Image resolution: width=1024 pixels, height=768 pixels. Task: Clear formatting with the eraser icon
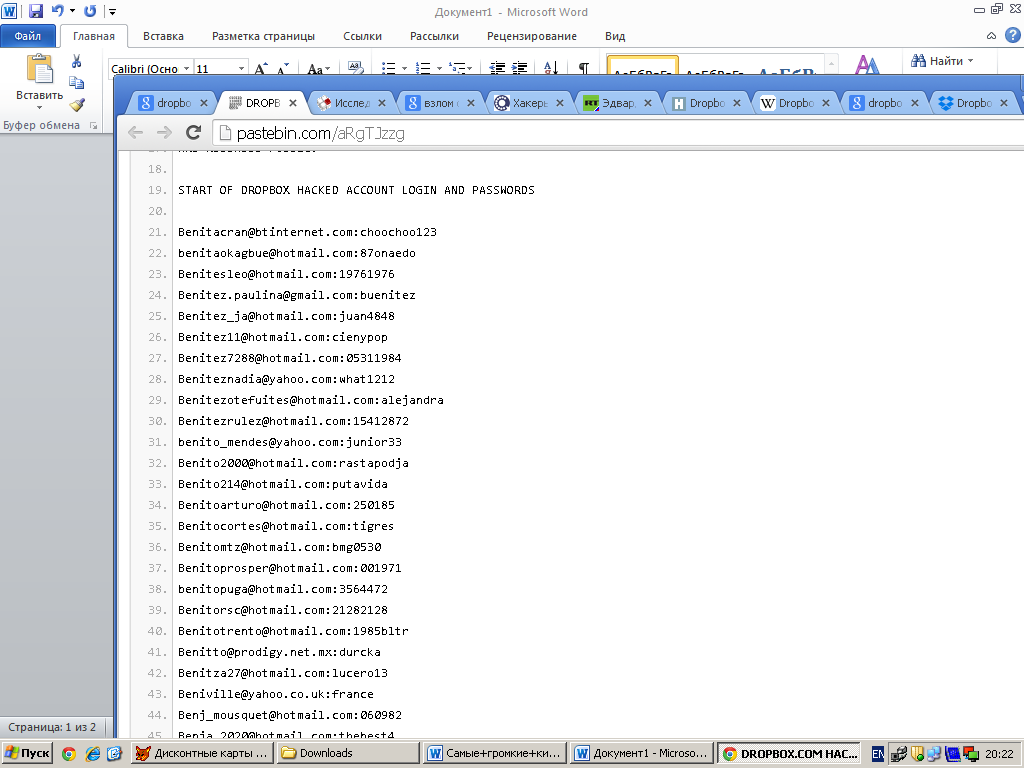pyautogui.click(x=355, y=68)
